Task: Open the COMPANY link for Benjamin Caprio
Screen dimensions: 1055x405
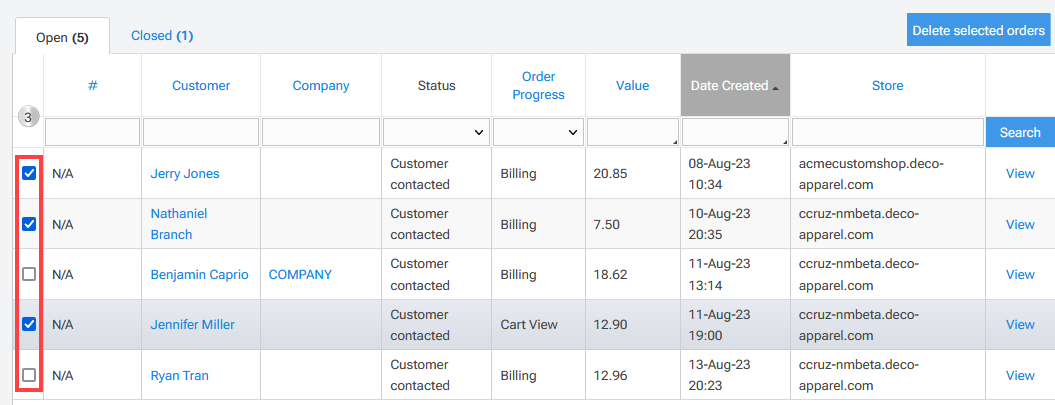Action: tap(300, 274)
